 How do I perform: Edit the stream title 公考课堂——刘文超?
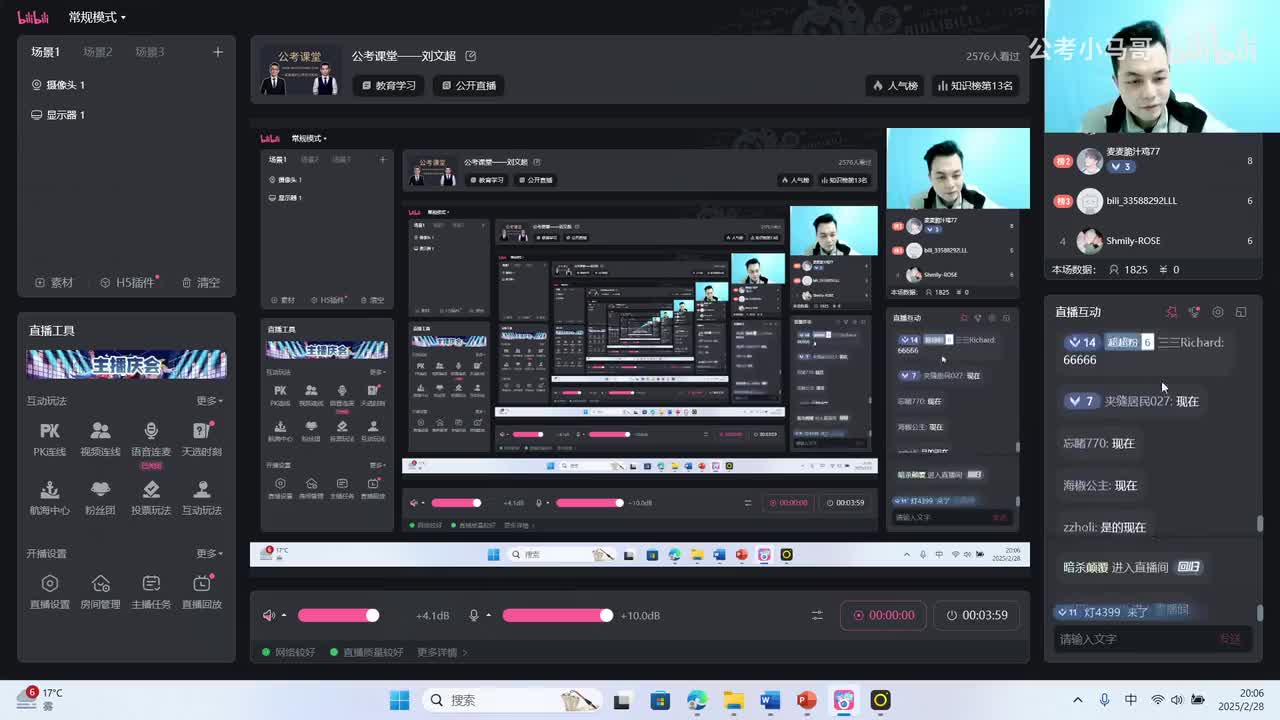[471, 56]
